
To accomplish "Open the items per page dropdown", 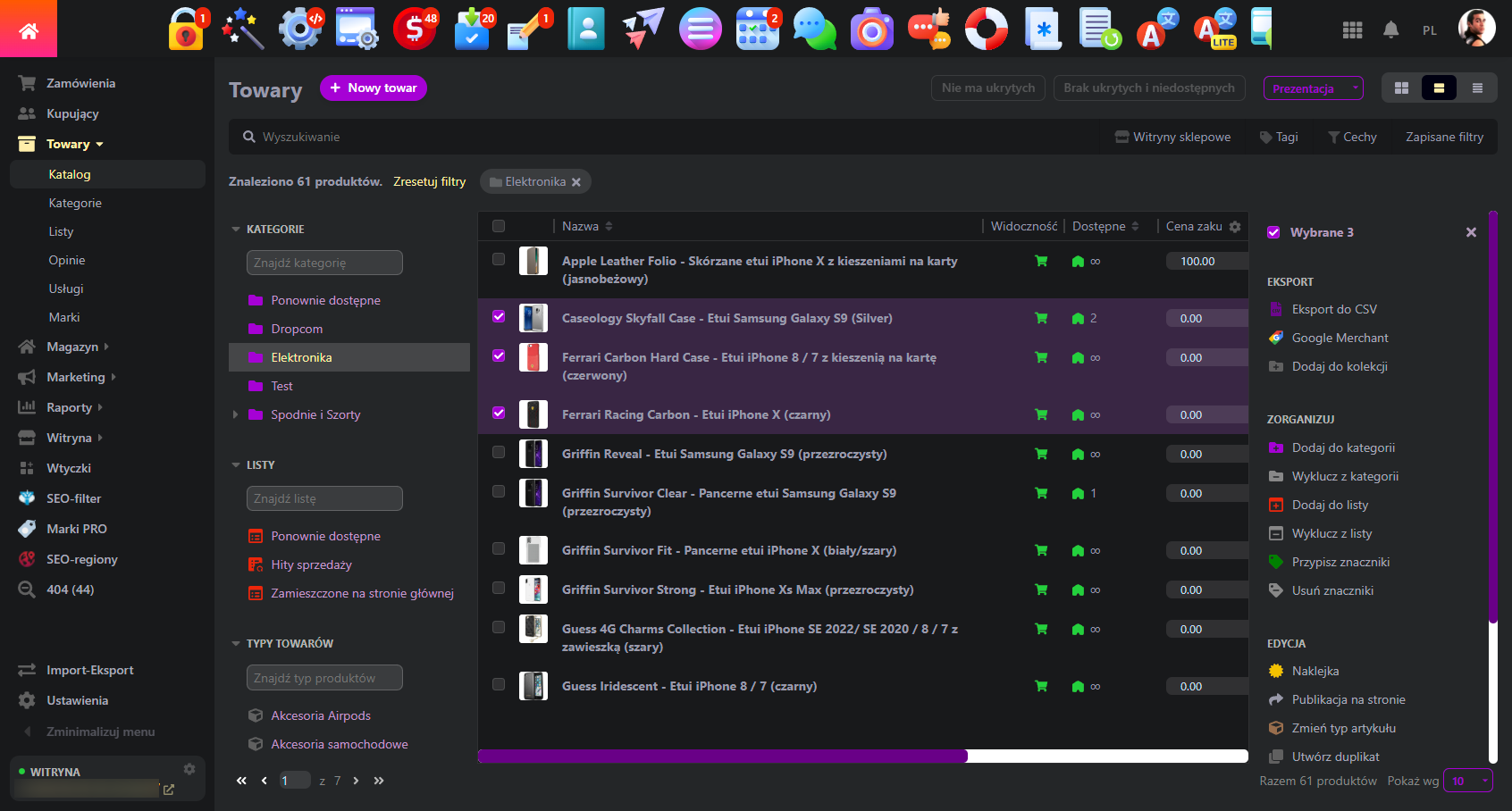I will (x=1468, y=781).
